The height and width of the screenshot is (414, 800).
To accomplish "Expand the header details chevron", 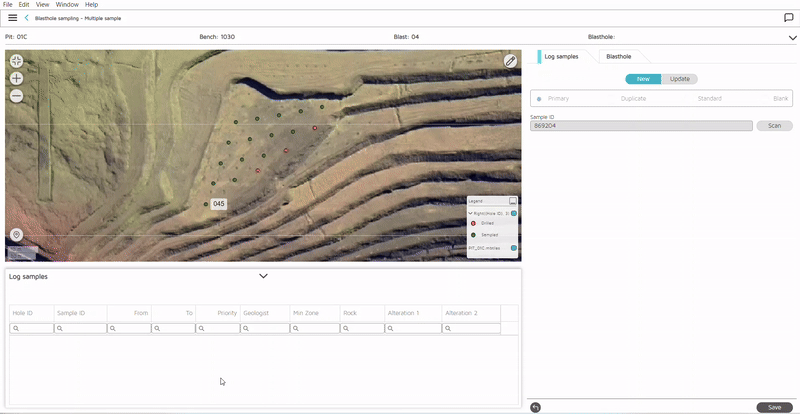I will 792,37.
